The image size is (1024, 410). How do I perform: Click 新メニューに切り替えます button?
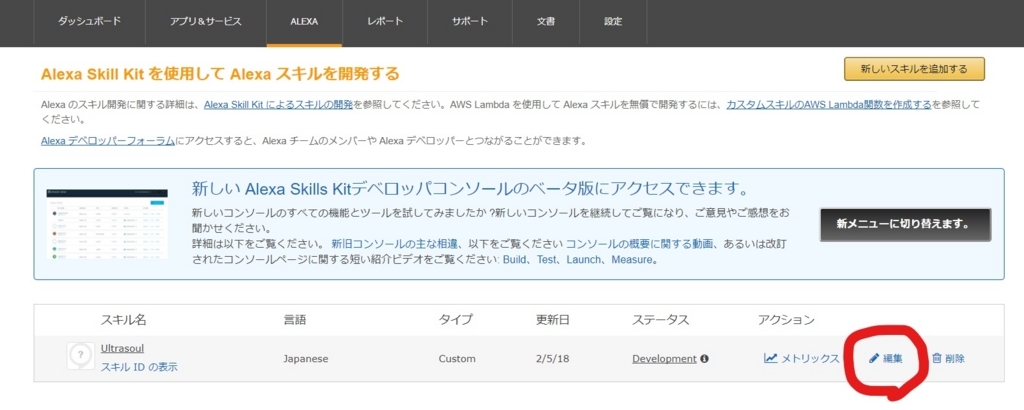coord(905,225)
